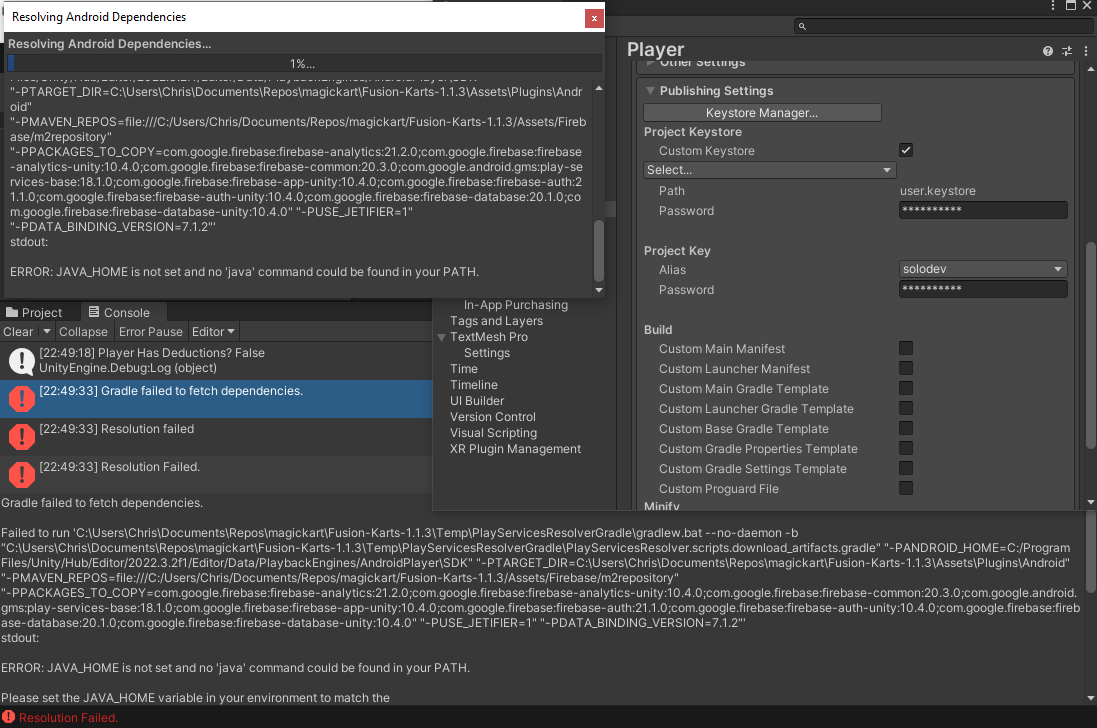Select the 'Resolution failed' log entry
This screenshot has height=728, width=1097.
(x=216, y=436)
